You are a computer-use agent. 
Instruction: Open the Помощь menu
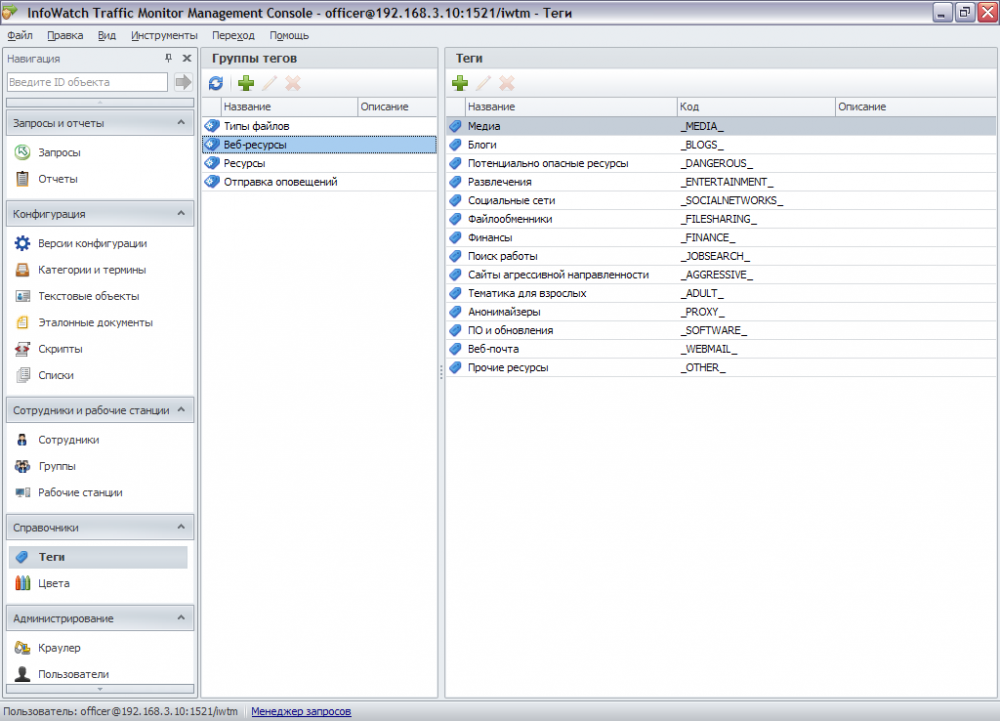[289, 36]
